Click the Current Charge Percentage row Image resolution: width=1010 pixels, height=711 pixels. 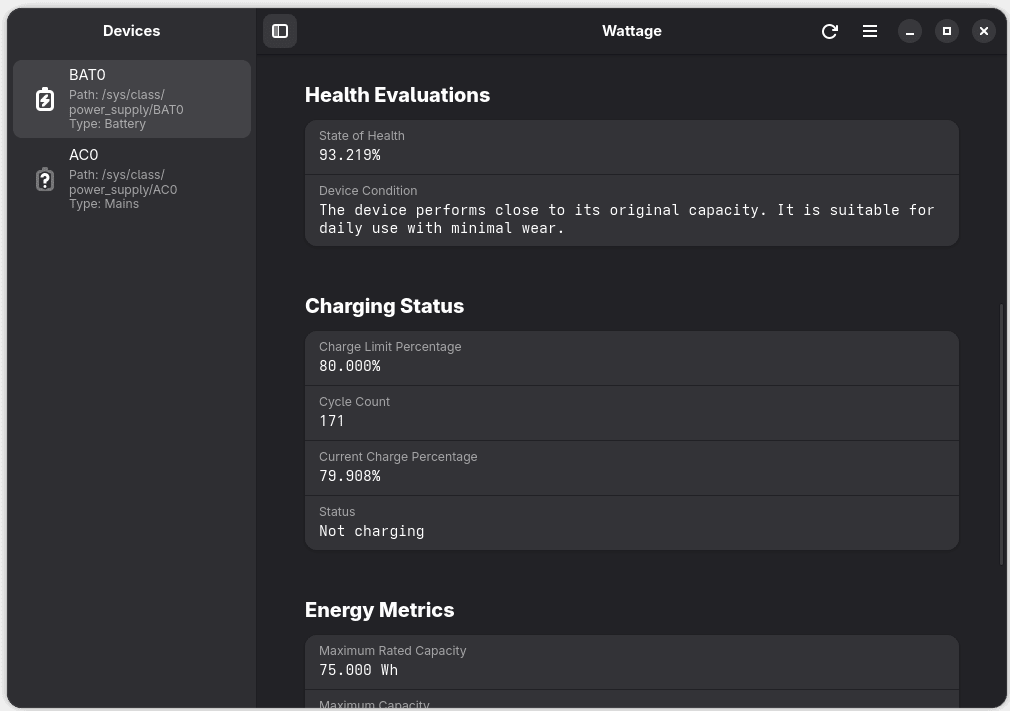(x=631, y=468)
